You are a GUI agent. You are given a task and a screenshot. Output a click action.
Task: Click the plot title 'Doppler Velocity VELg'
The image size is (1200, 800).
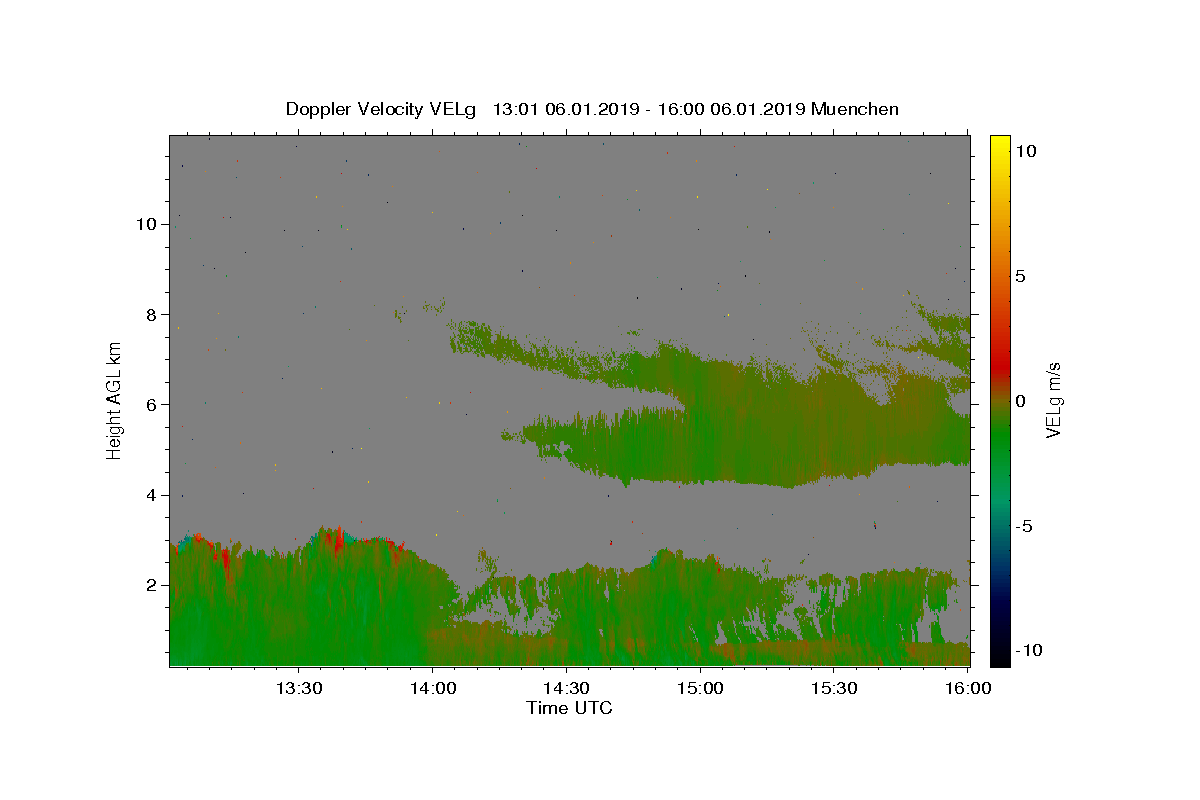coord(382,109)
